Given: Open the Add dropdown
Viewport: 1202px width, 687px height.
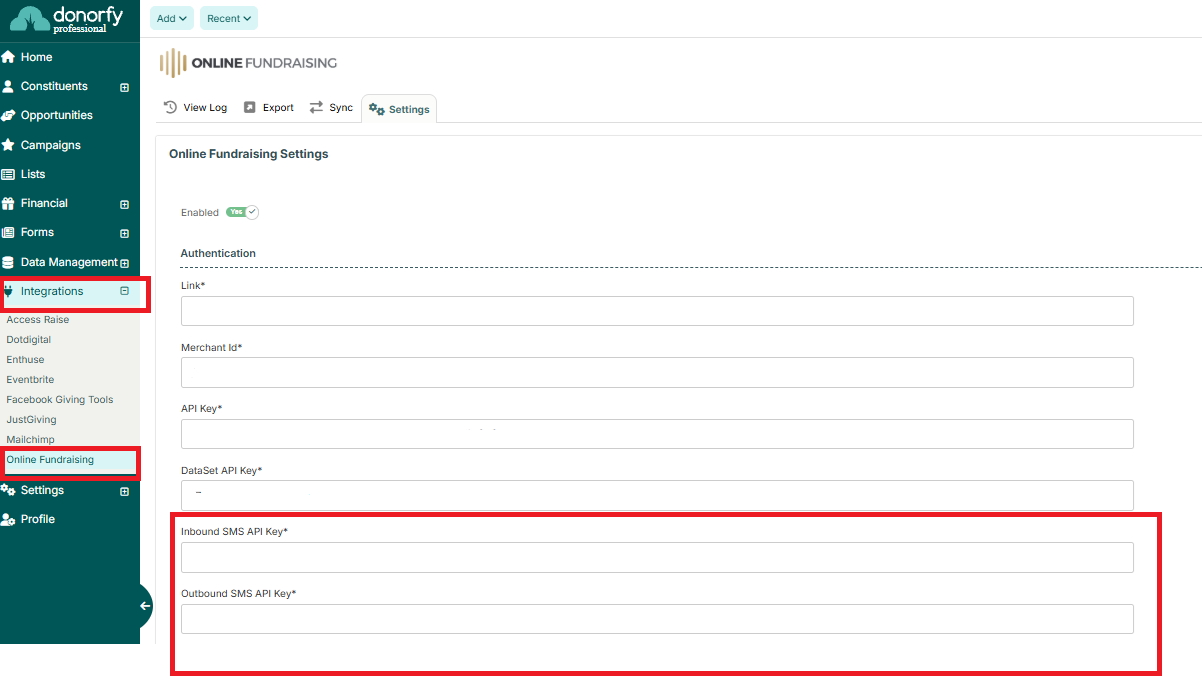Looking at the screenshot, I should pos(172,18).
